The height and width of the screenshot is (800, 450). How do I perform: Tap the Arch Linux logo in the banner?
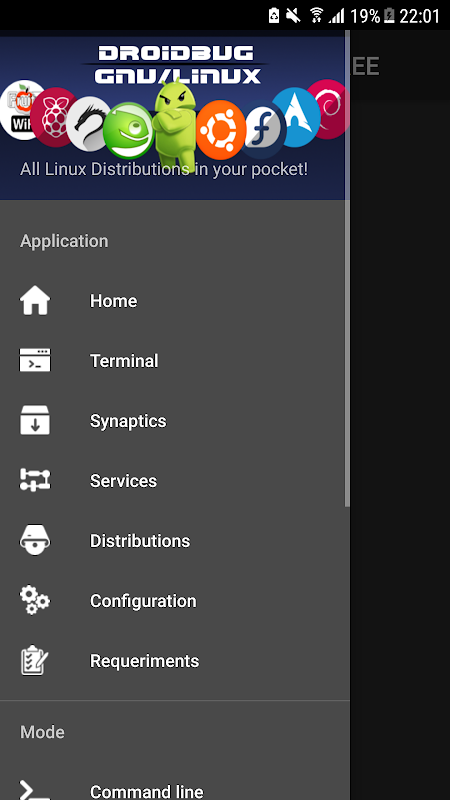click(x=297, y=117)
